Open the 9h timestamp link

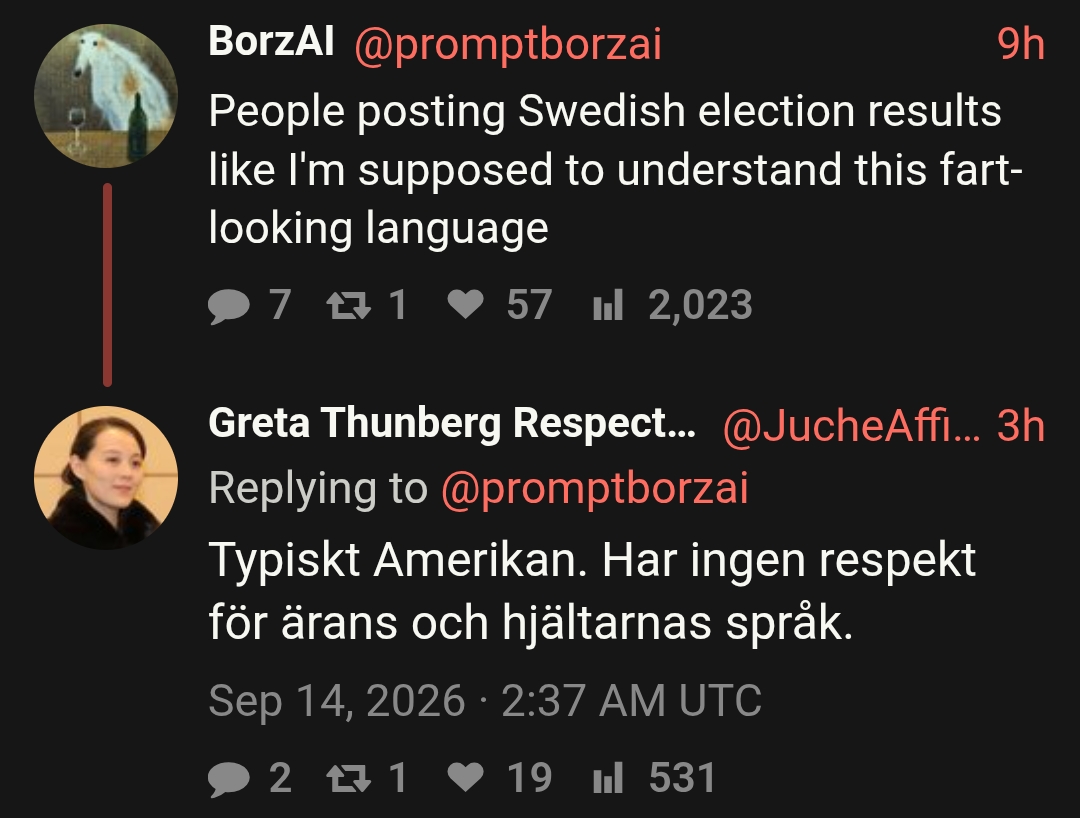pos(1021,43)
